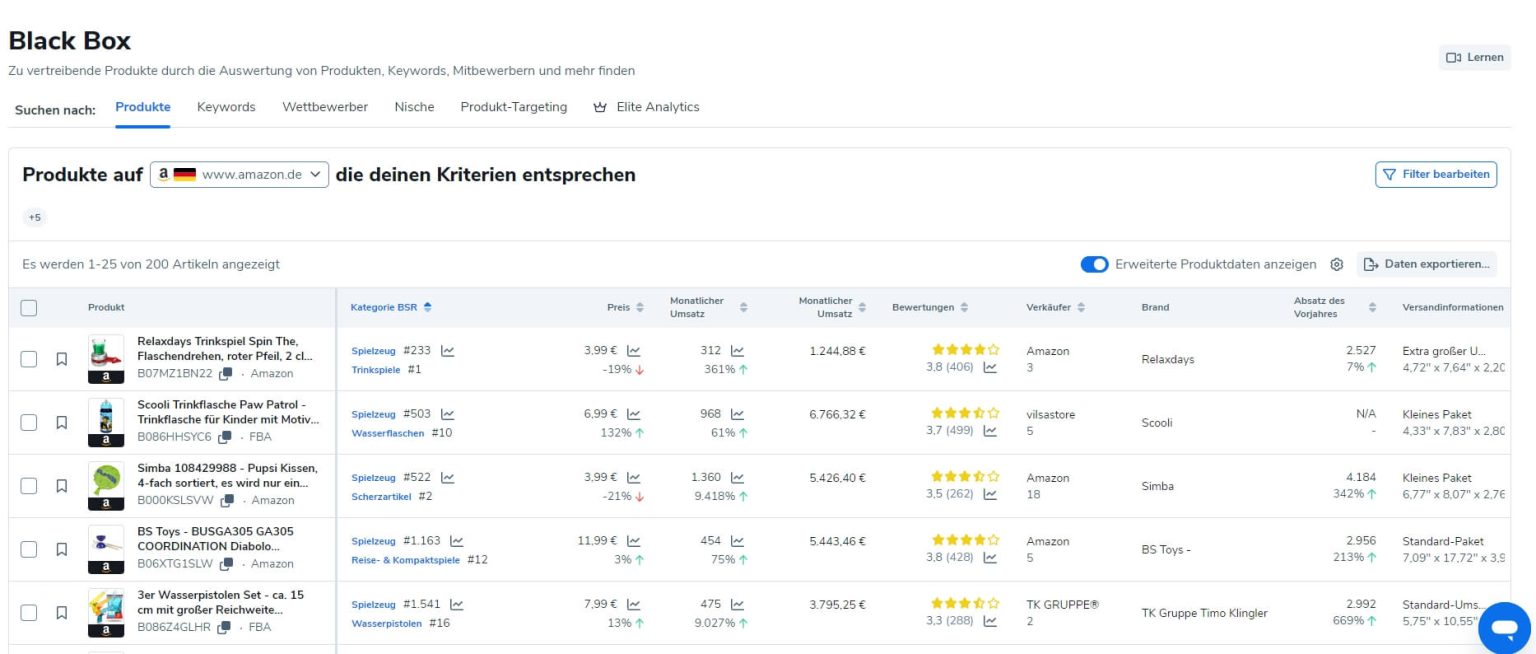Open column settings gear icon
The height and width of the screenshot is (654, 1536).
pos(1337,265)
